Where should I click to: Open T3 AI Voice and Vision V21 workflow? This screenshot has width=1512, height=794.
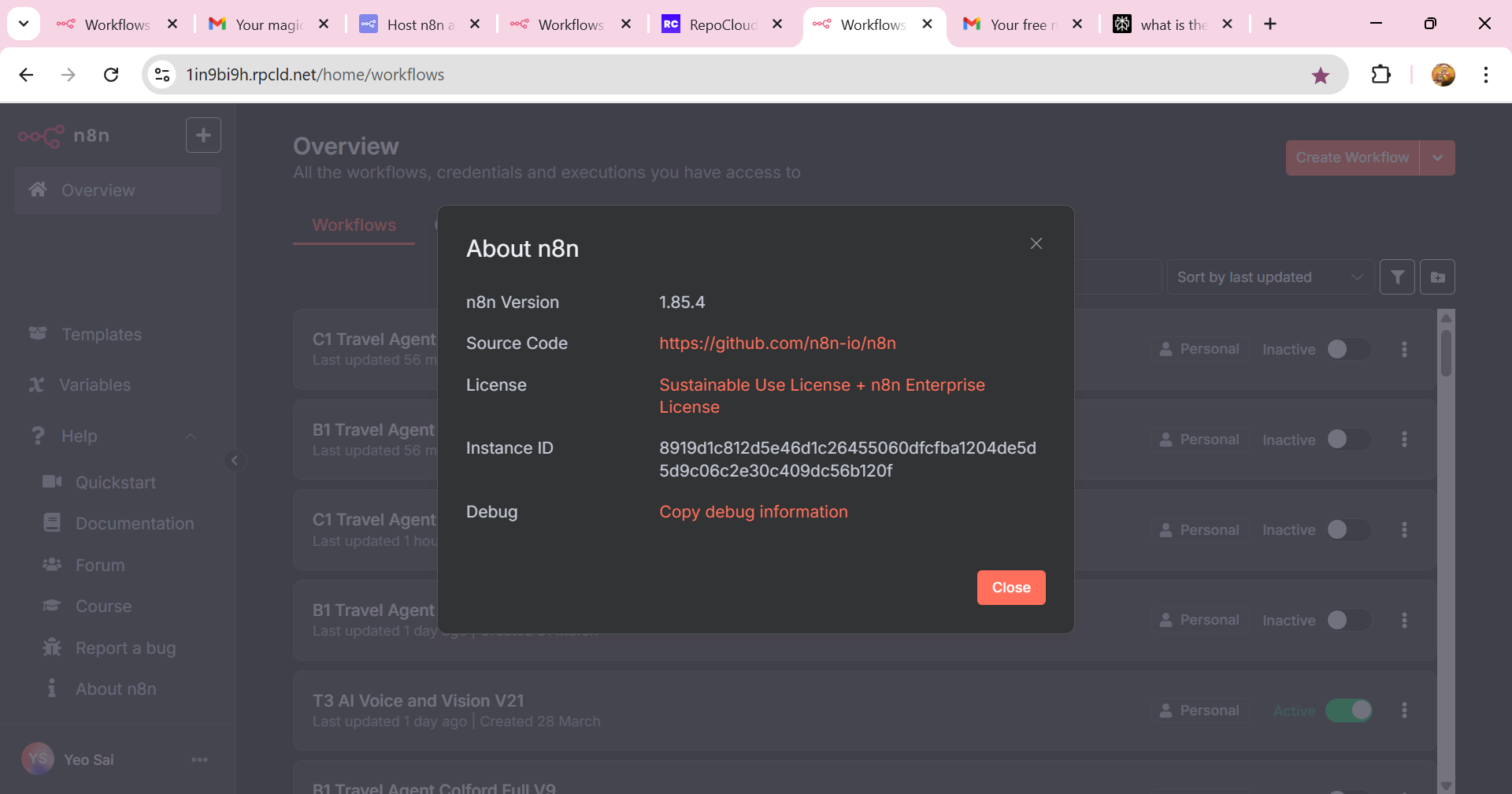point(418,700)
